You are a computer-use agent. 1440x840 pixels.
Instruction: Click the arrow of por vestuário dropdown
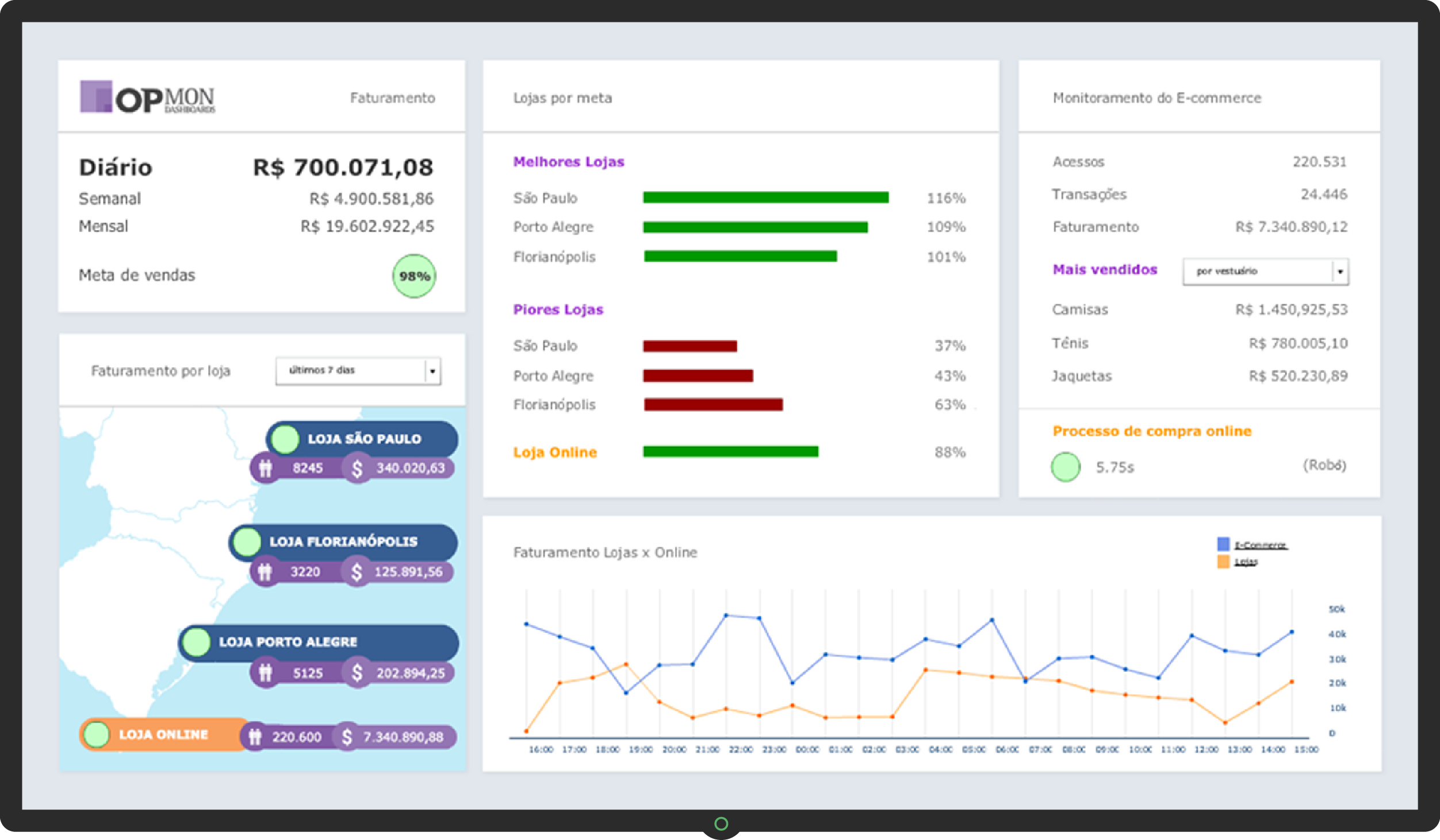click(1340, 271)
